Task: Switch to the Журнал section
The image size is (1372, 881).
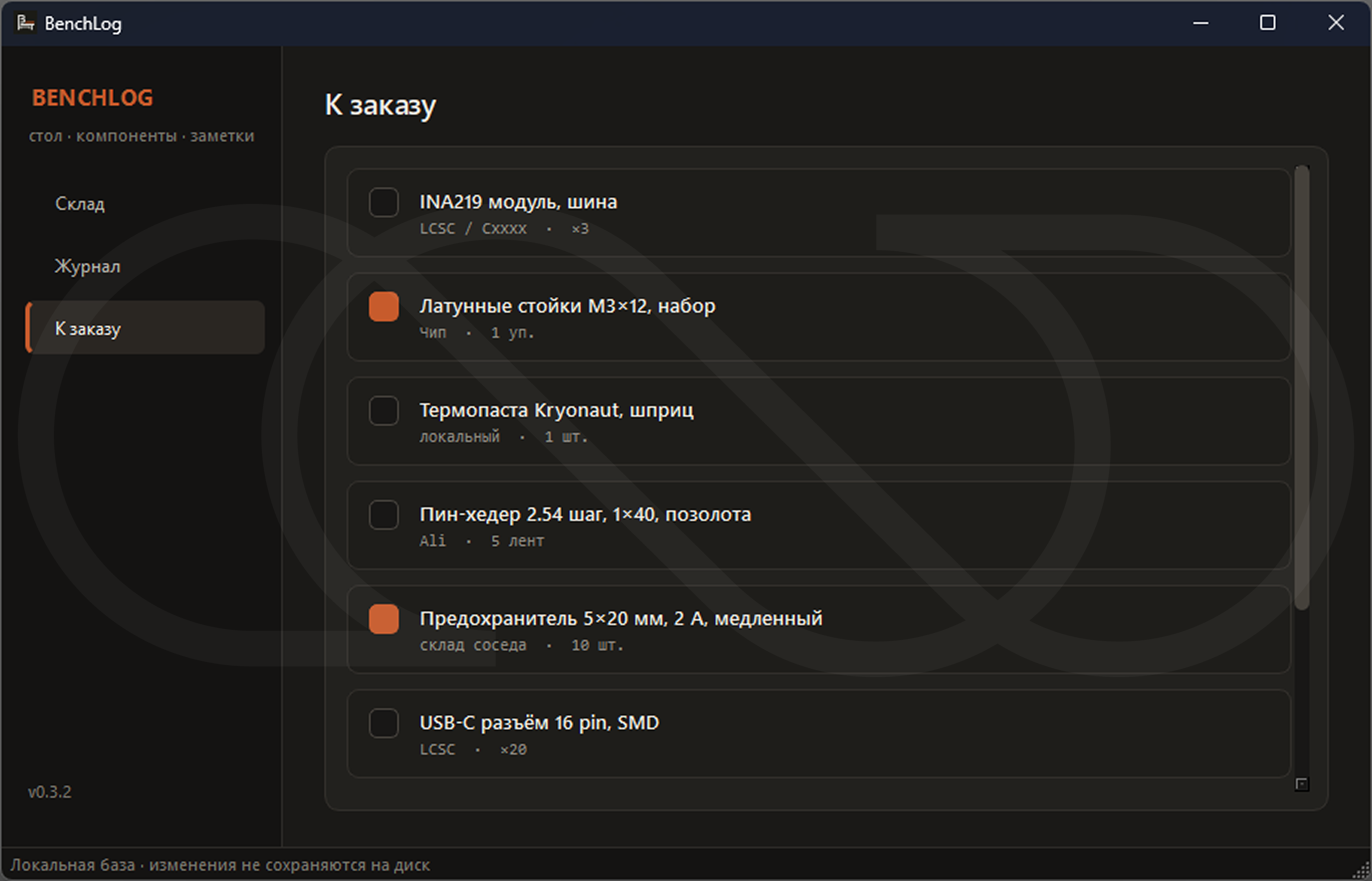Action: pyautogui.click(x=87, y=267)
